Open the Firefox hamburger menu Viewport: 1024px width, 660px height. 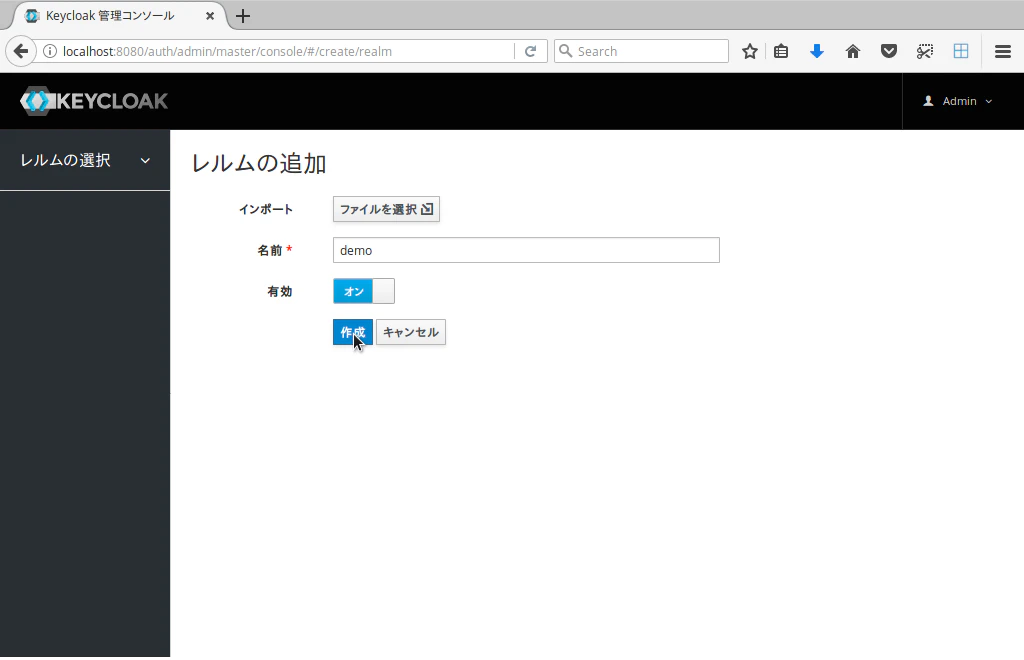[1002, 51]
